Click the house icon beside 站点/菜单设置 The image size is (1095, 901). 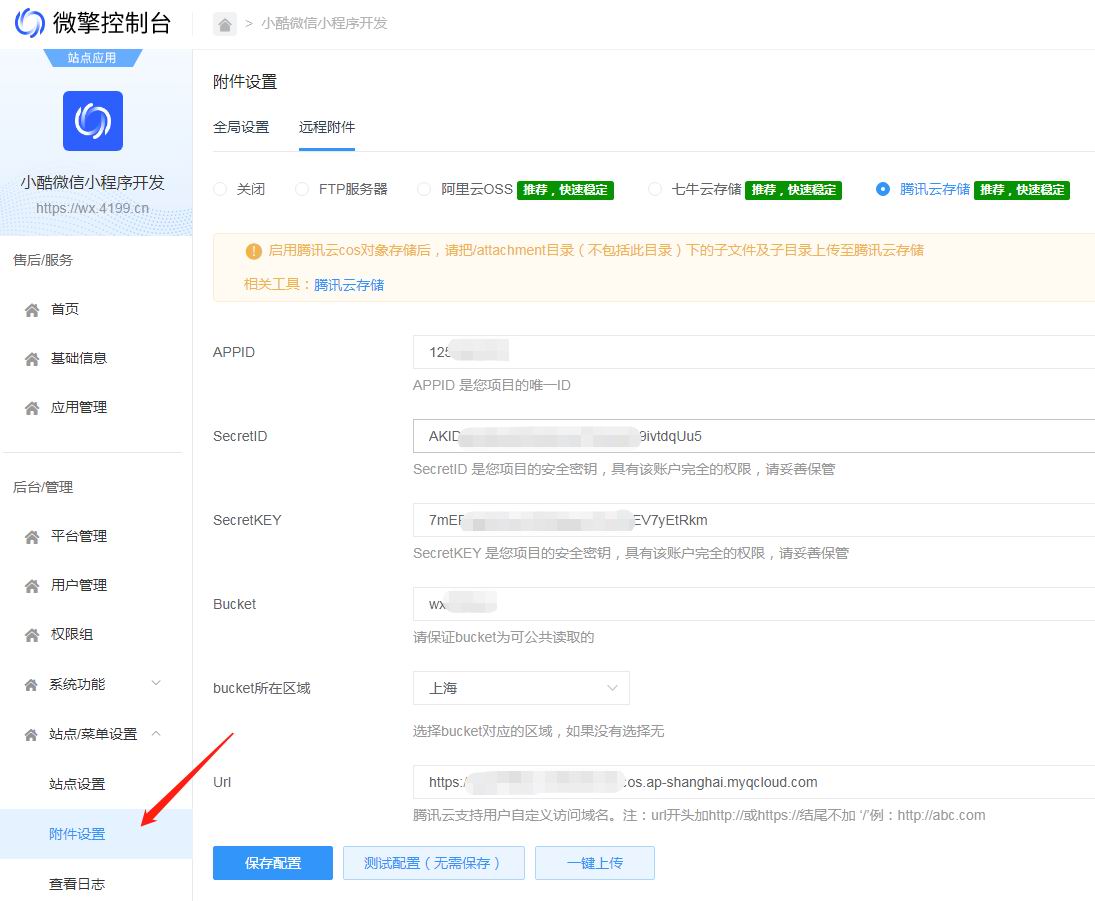(x=31, y=735)
